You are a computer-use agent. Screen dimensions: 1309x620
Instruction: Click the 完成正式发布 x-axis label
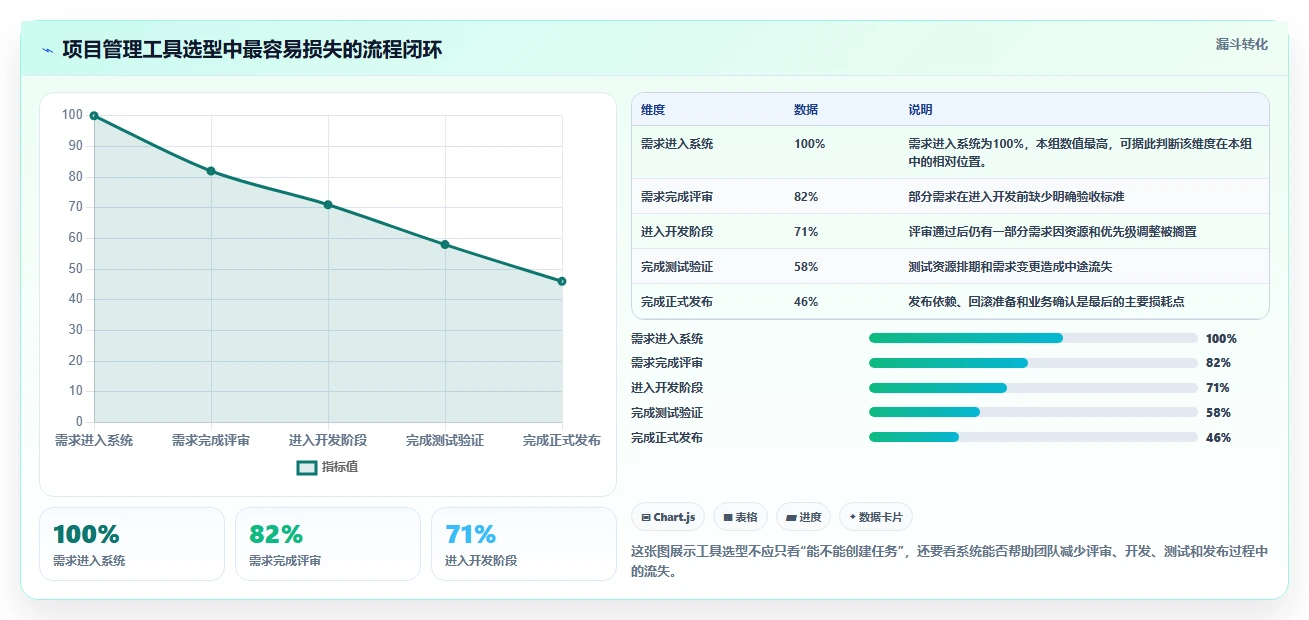[562, 441]
